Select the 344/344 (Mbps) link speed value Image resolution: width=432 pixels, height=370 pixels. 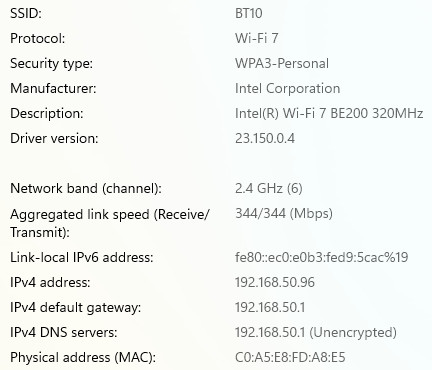point(284,213)
